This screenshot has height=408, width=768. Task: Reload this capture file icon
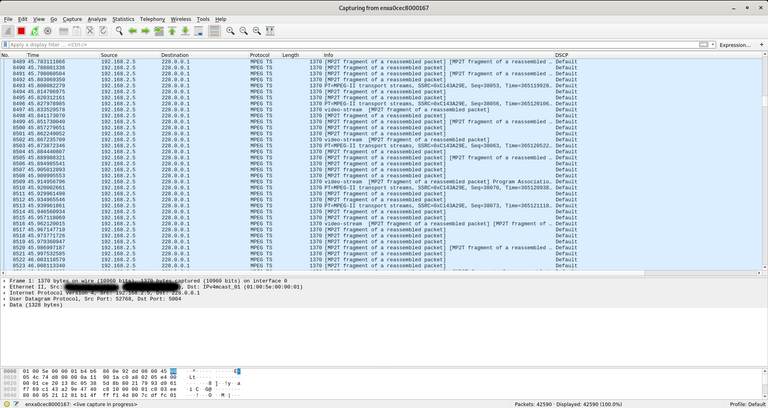tap(103, 31)
